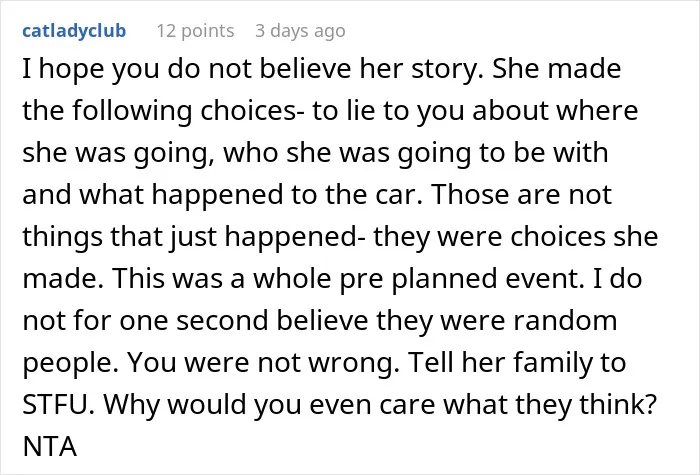Click the phrase Tell her family to

coord(517,362)
